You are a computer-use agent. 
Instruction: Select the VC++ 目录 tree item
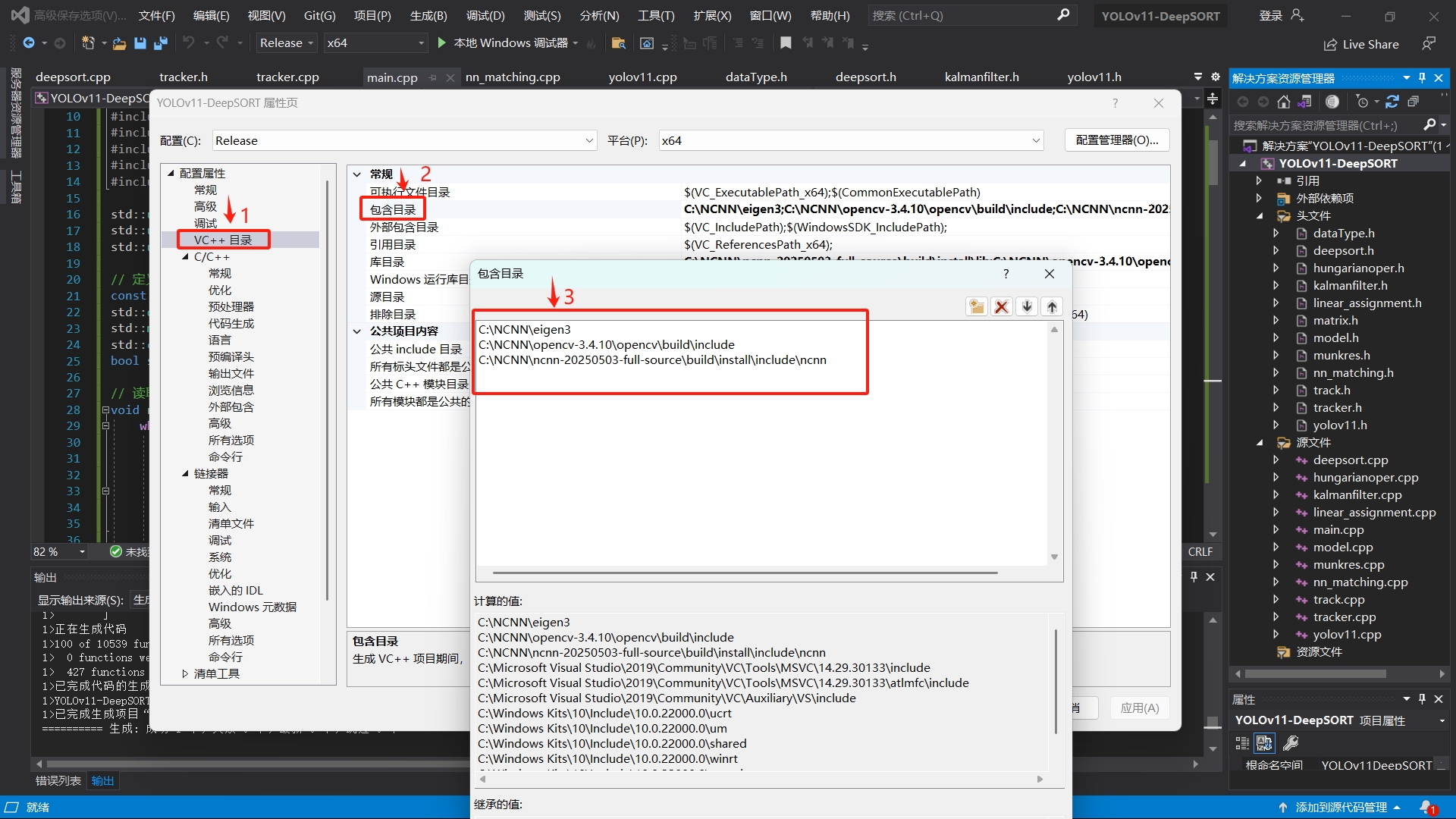(x=222, y=240)
